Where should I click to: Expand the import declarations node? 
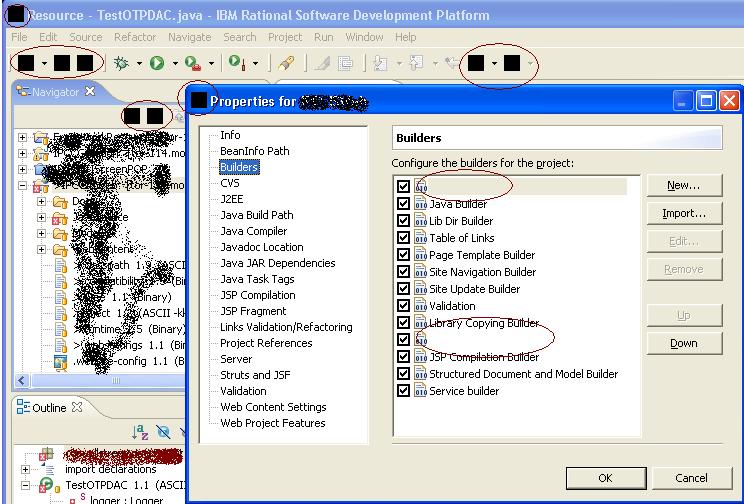point(25,469)
